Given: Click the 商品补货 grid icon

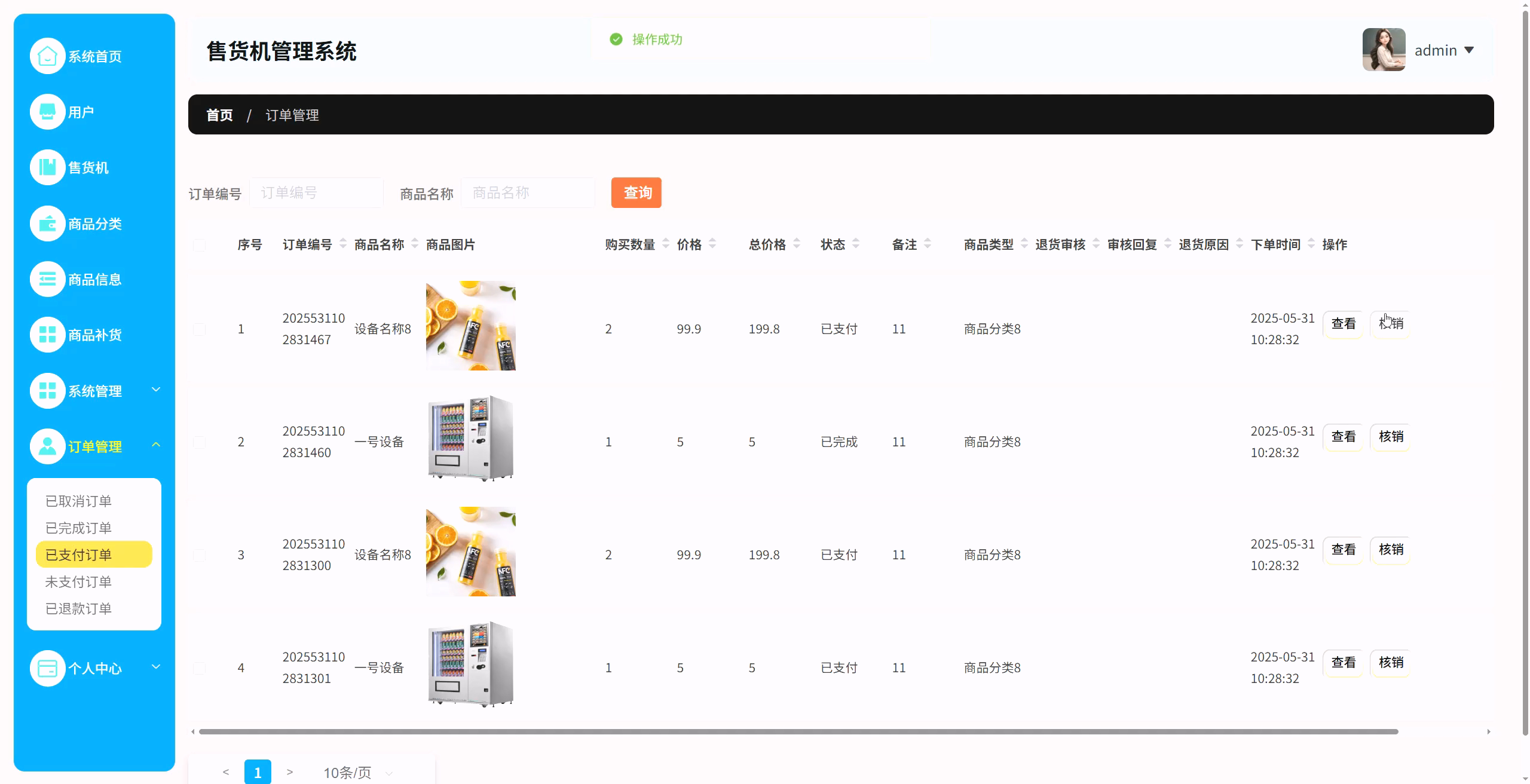Looking at the screenshot, I should 47,335.
